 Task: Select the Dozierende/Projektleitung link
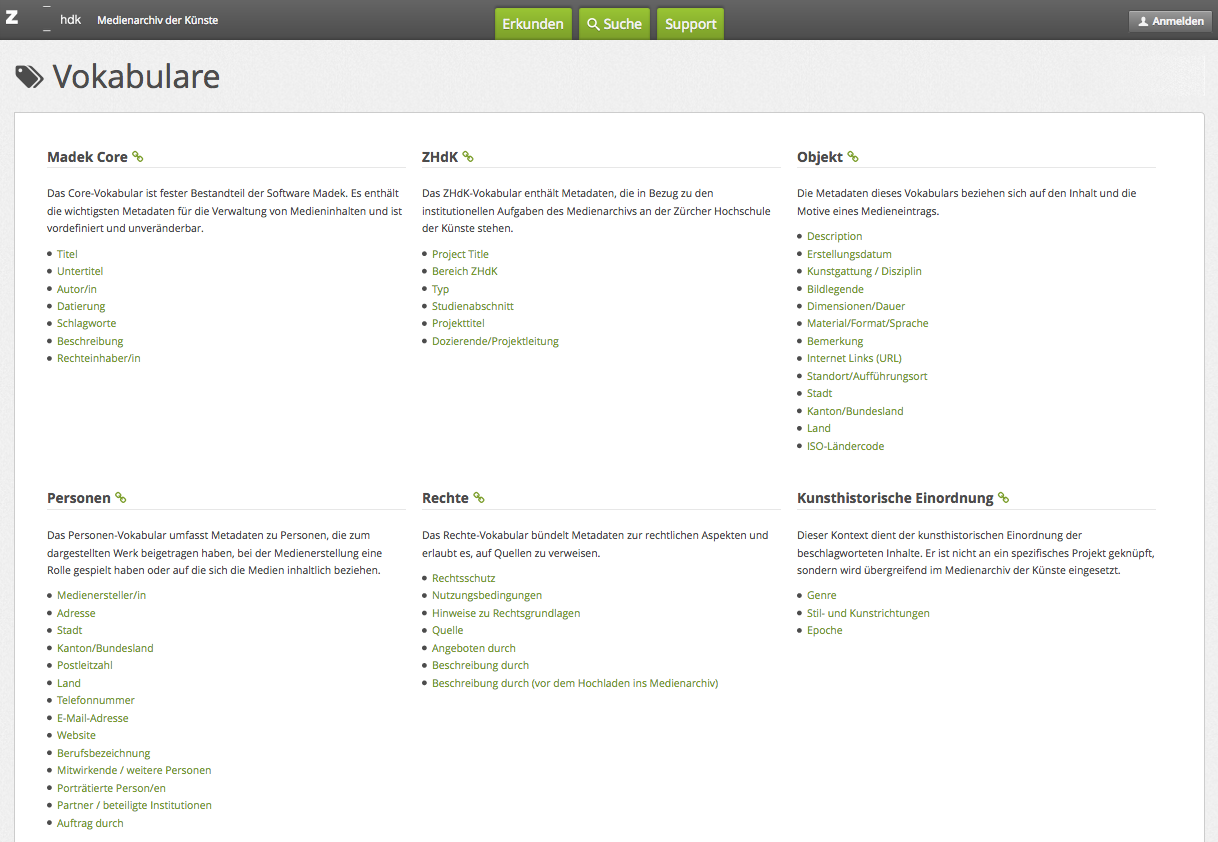click(495, 342)
